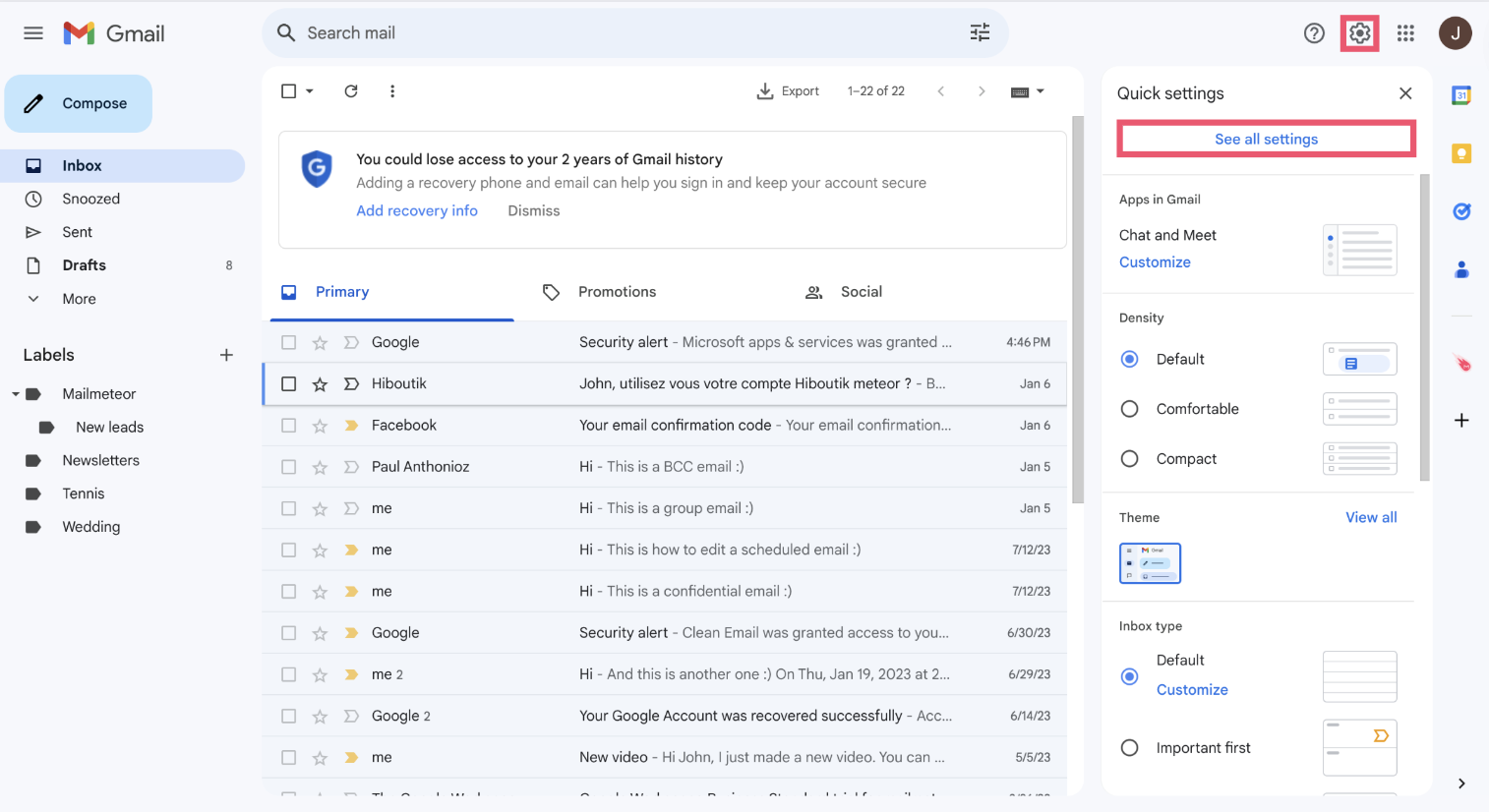
Task: Select Default inbox type radio button
Action: [x=1130, y=676]
